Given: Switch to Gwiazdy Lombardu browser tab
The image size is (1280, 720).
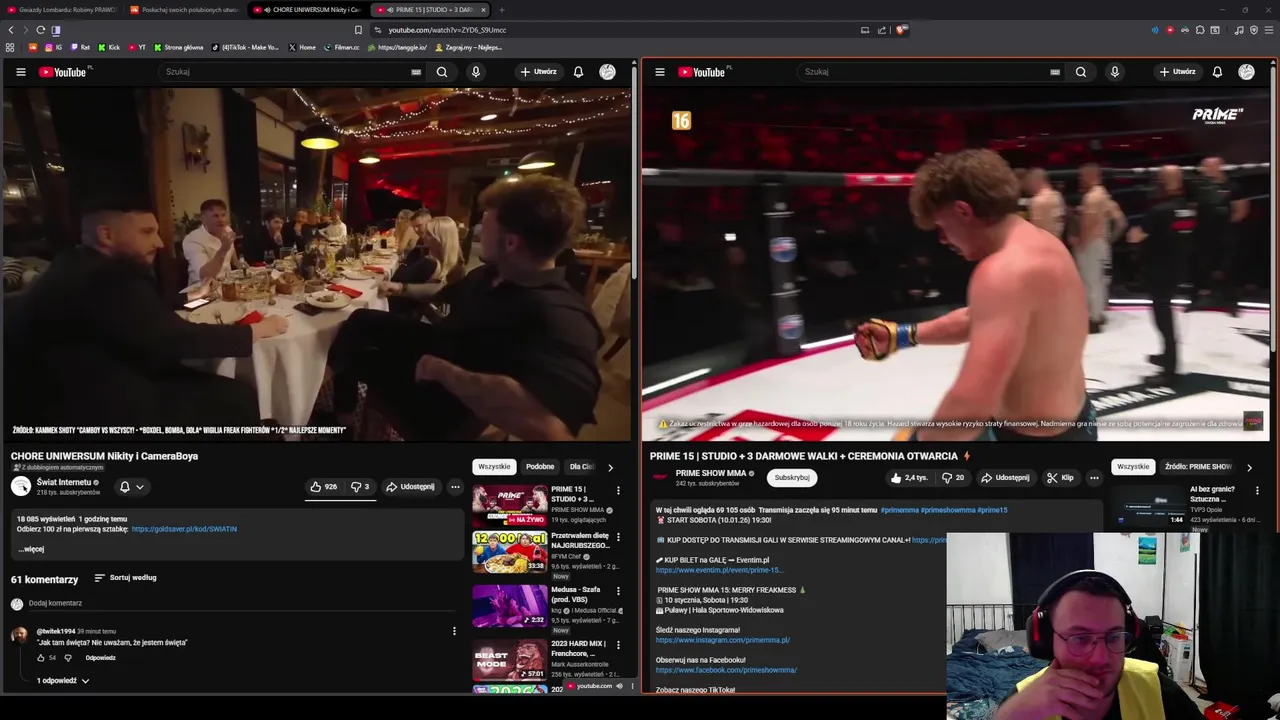Looking at the screenshot, I should tap(62, 10).
